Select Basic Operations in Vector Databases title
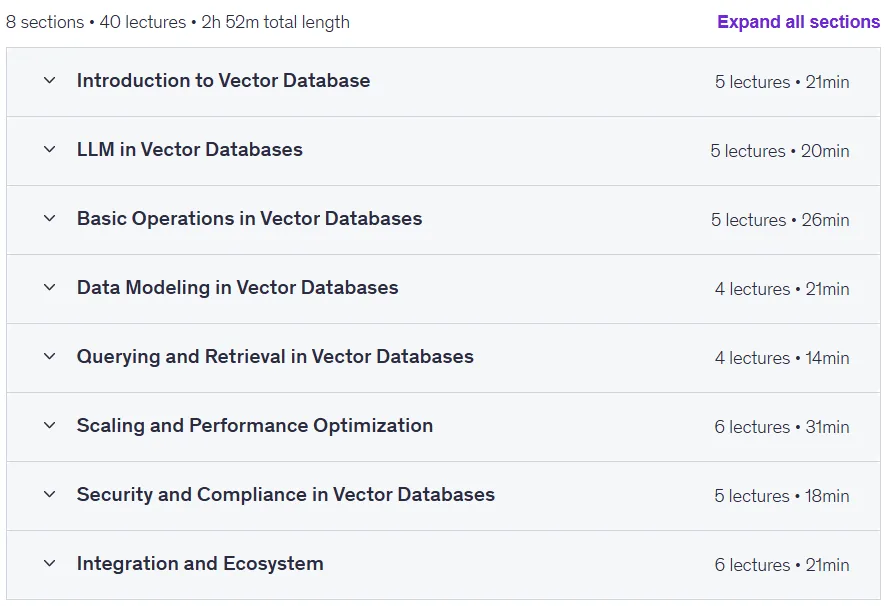 pyautogui.click(x=249, y=218)
